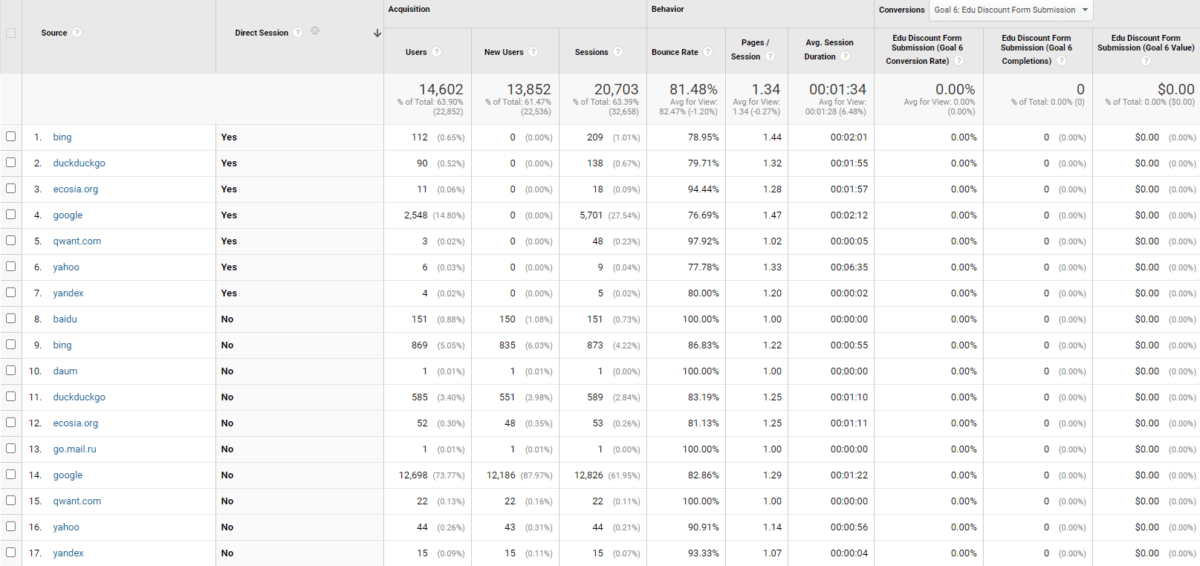
Task: Tick checkbox for row 1 bing
Action: pyautogui.click(x=11, y=137)
